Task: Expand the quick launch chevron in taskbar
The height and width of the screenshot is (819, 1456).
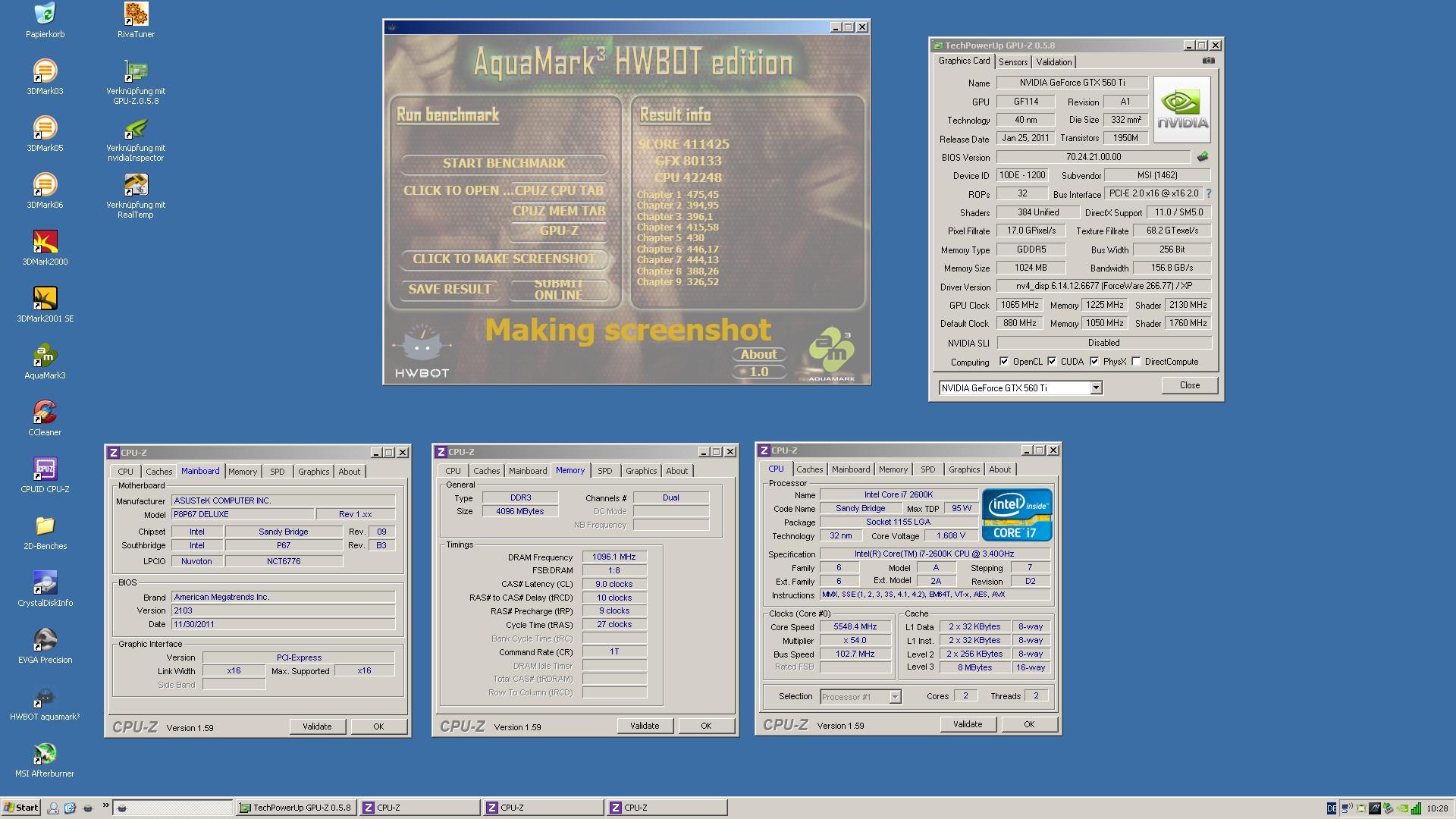Action: pos(105,806)
